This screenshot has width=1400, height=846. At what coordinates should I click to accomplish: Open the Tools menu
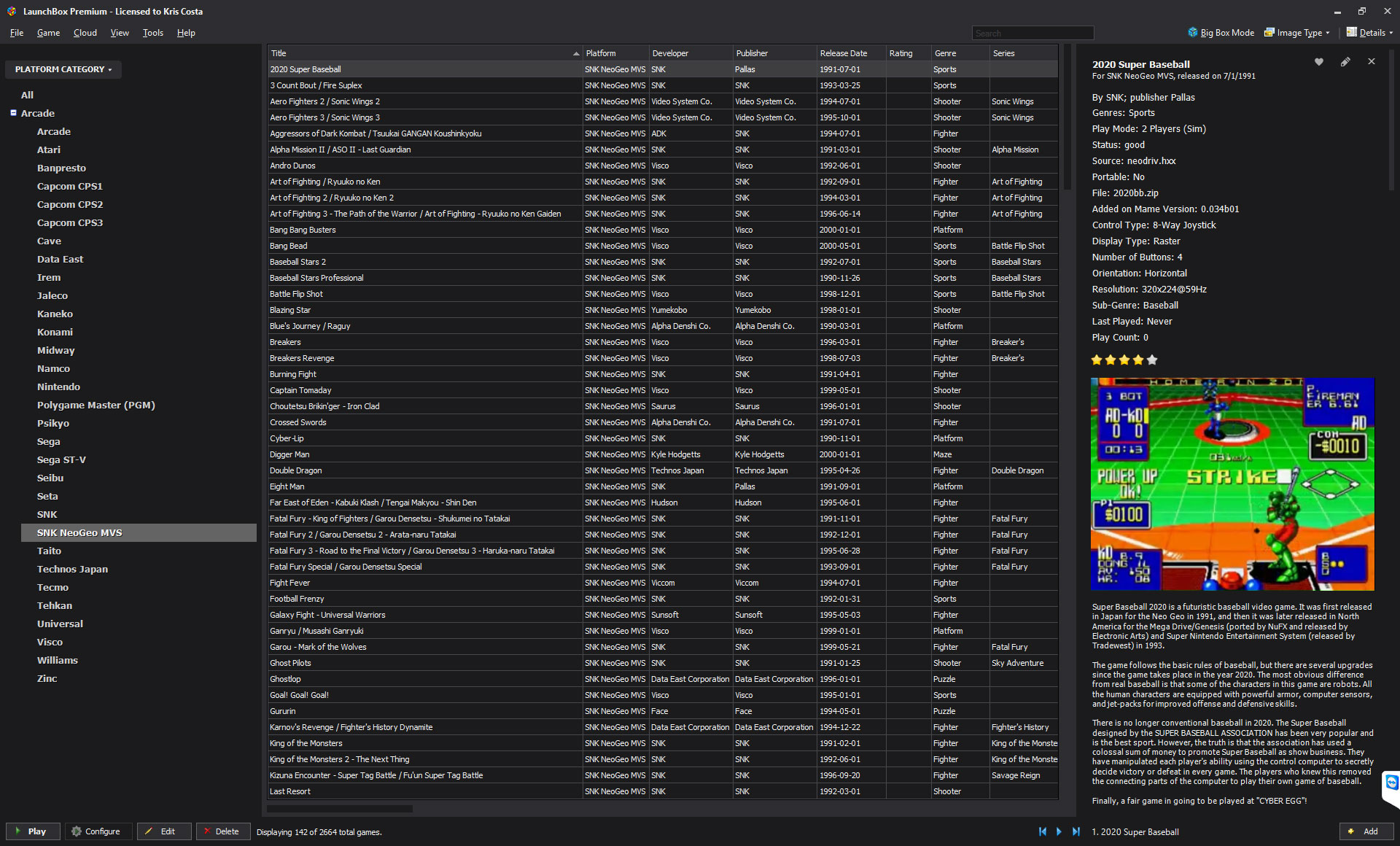[x=153, y=33]
